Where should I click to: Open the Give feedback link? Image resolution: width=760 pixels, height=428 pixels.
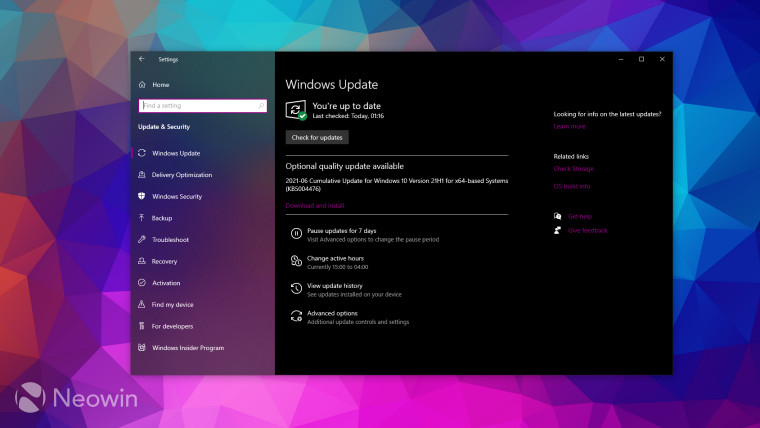587,230
